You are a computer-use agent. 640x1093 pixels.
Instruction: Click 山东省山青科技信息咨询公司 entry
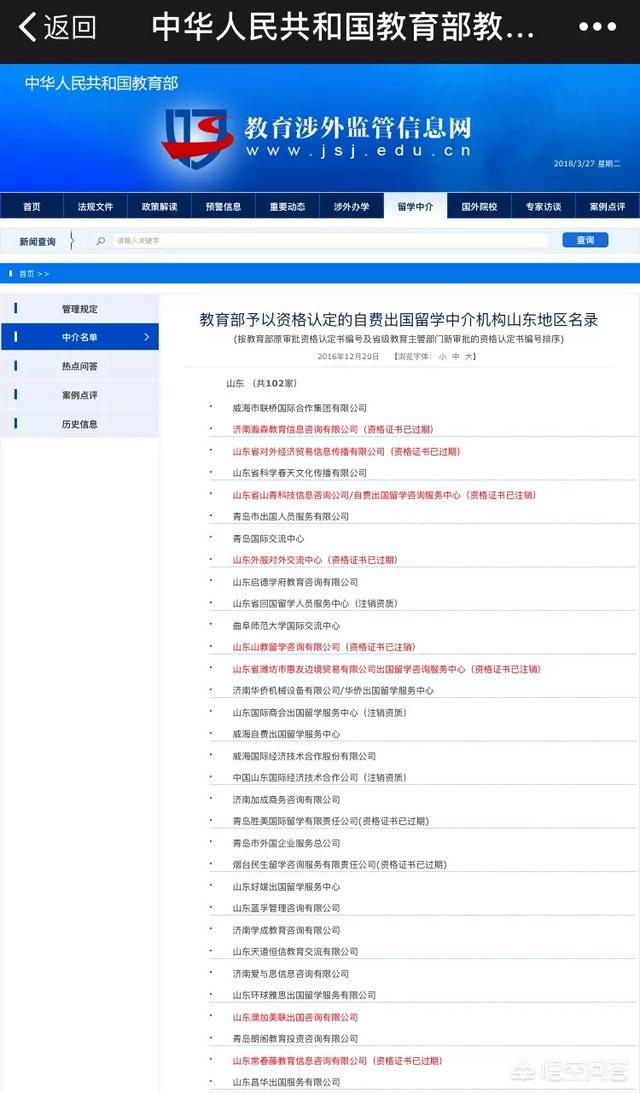(x=384, y=495)
